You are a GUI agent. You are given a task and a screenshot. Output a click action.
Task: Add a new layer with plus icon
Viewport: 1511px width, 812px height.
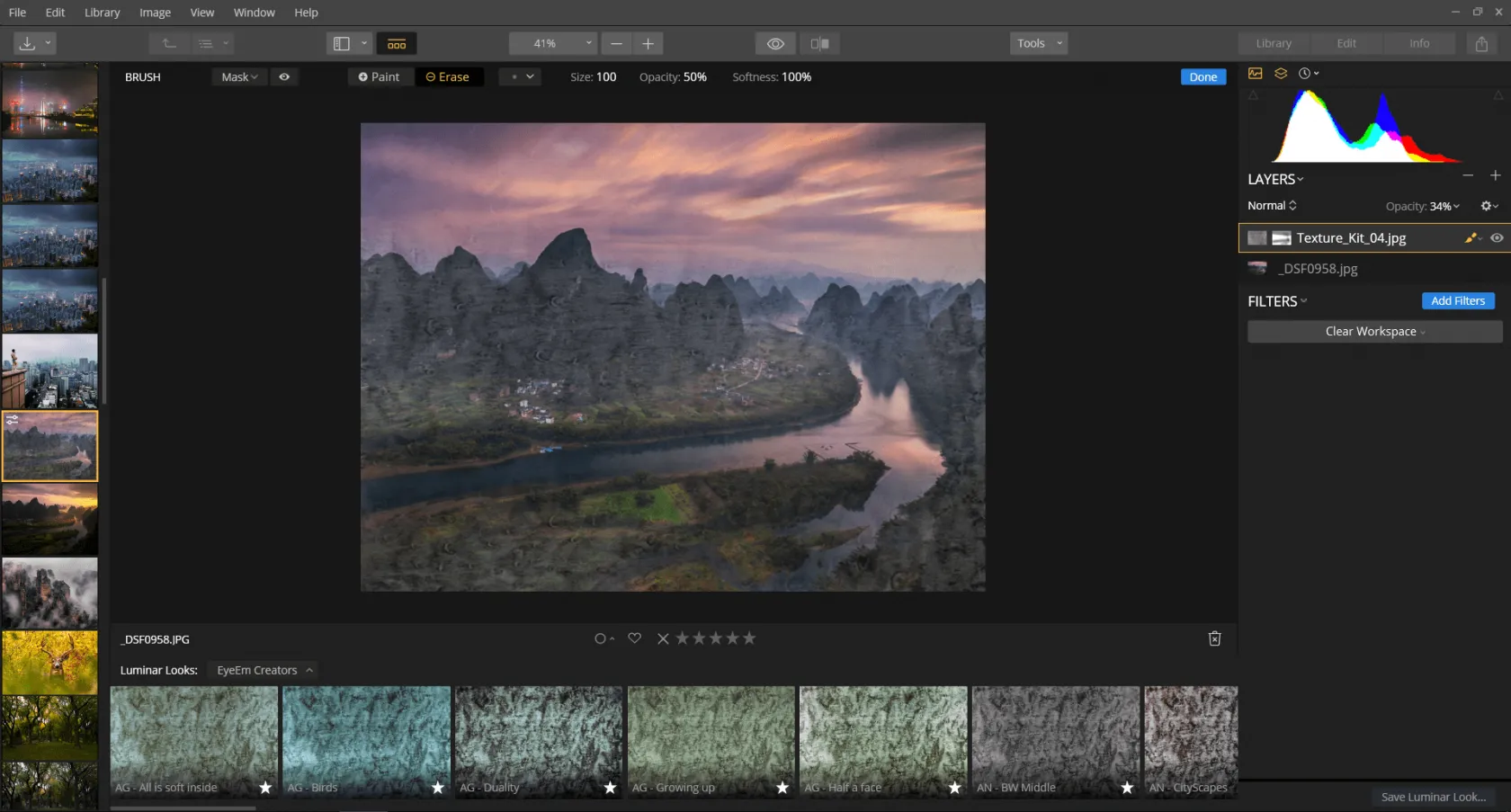tap(1495, 176)
